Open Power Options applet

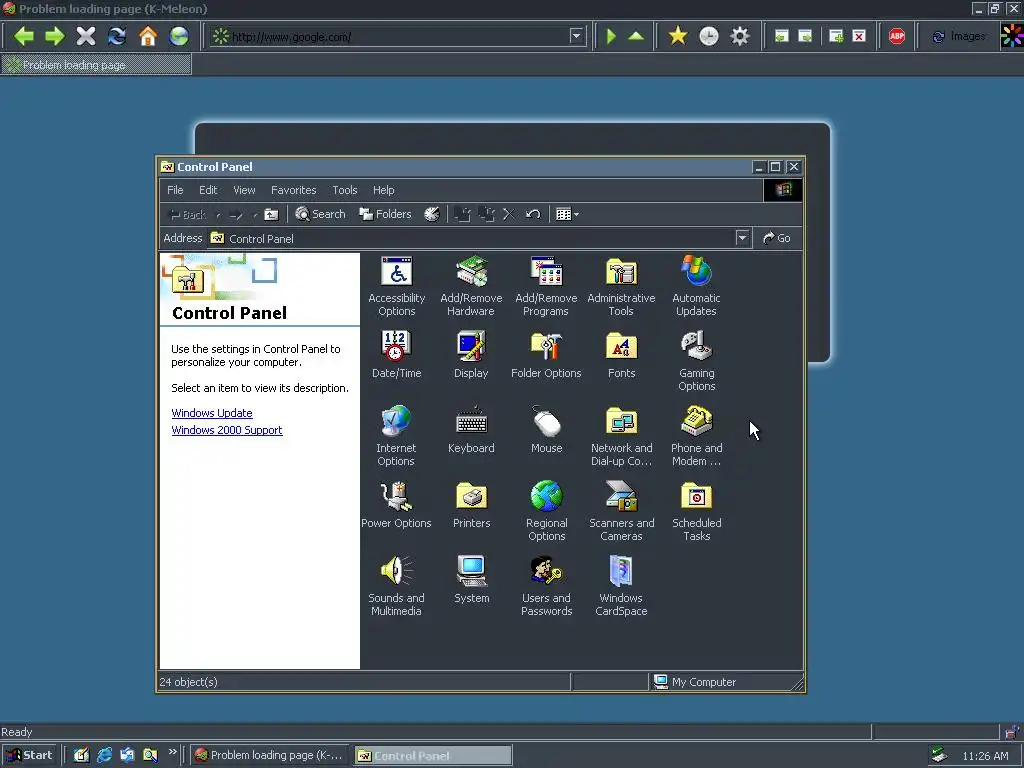coord(396,505)
